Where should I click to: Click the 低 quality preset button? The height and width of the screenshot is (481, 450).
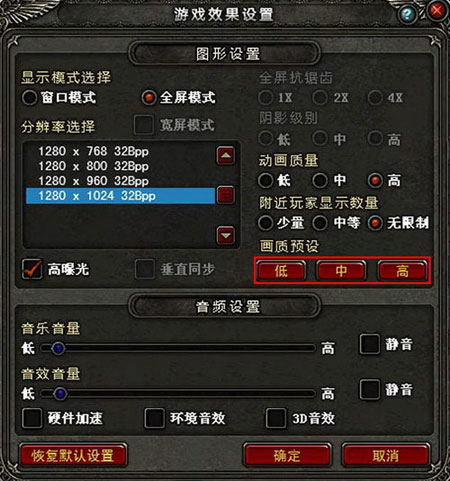281,270
